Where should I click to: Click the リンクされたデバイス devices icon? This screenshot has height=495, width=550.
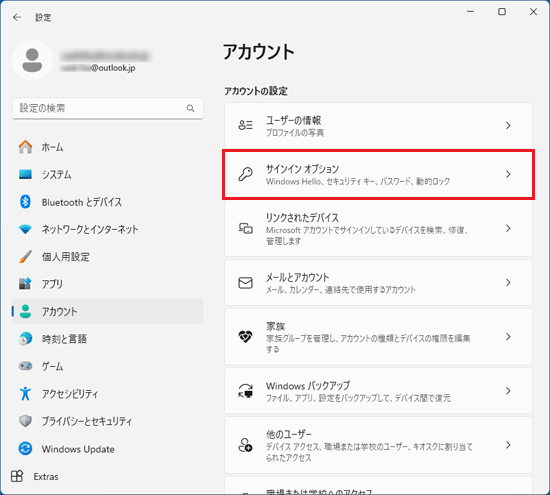(246, 228)
